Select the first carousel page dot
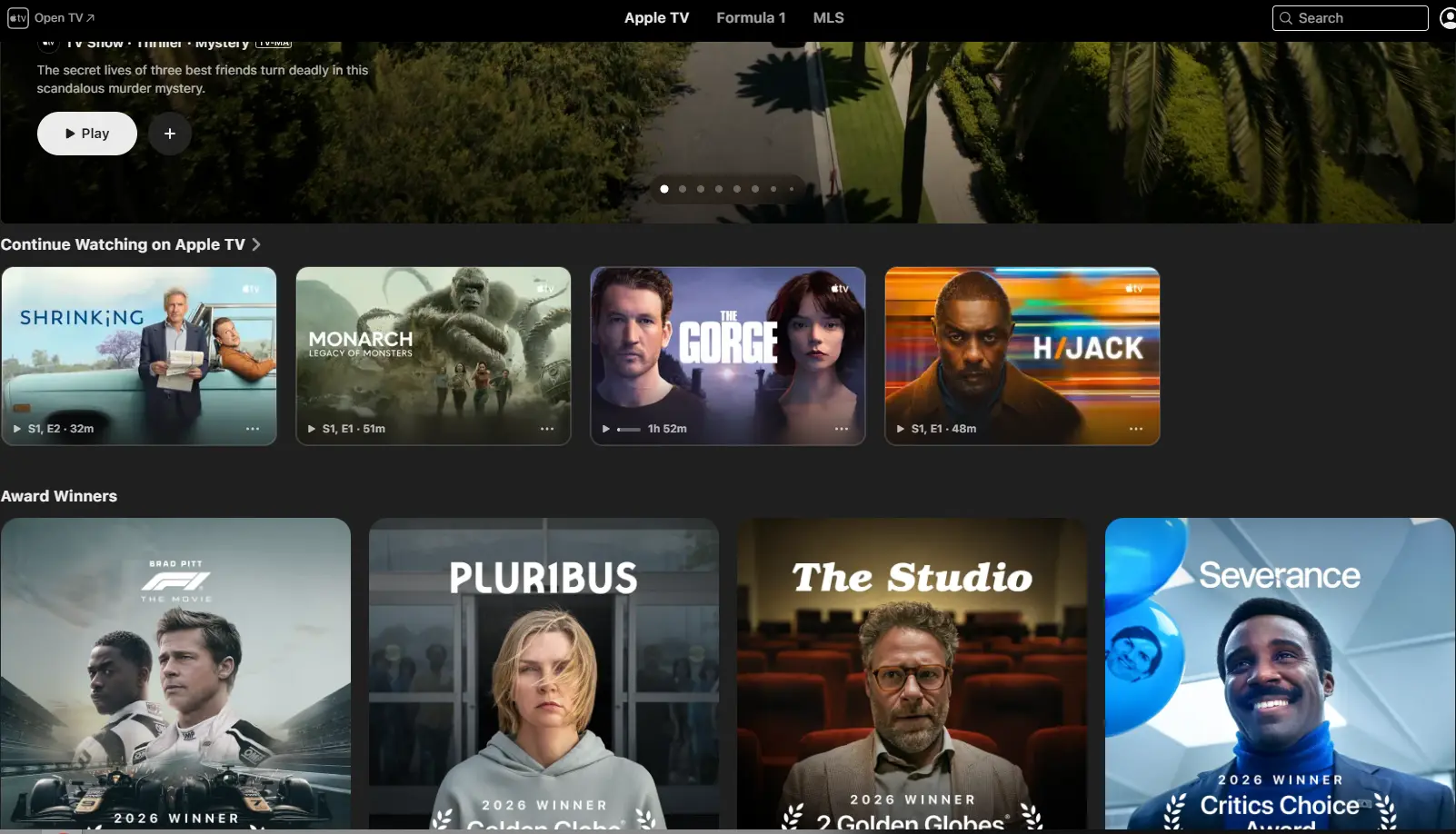Viewport: 1456px width, 834px height. 664,189
